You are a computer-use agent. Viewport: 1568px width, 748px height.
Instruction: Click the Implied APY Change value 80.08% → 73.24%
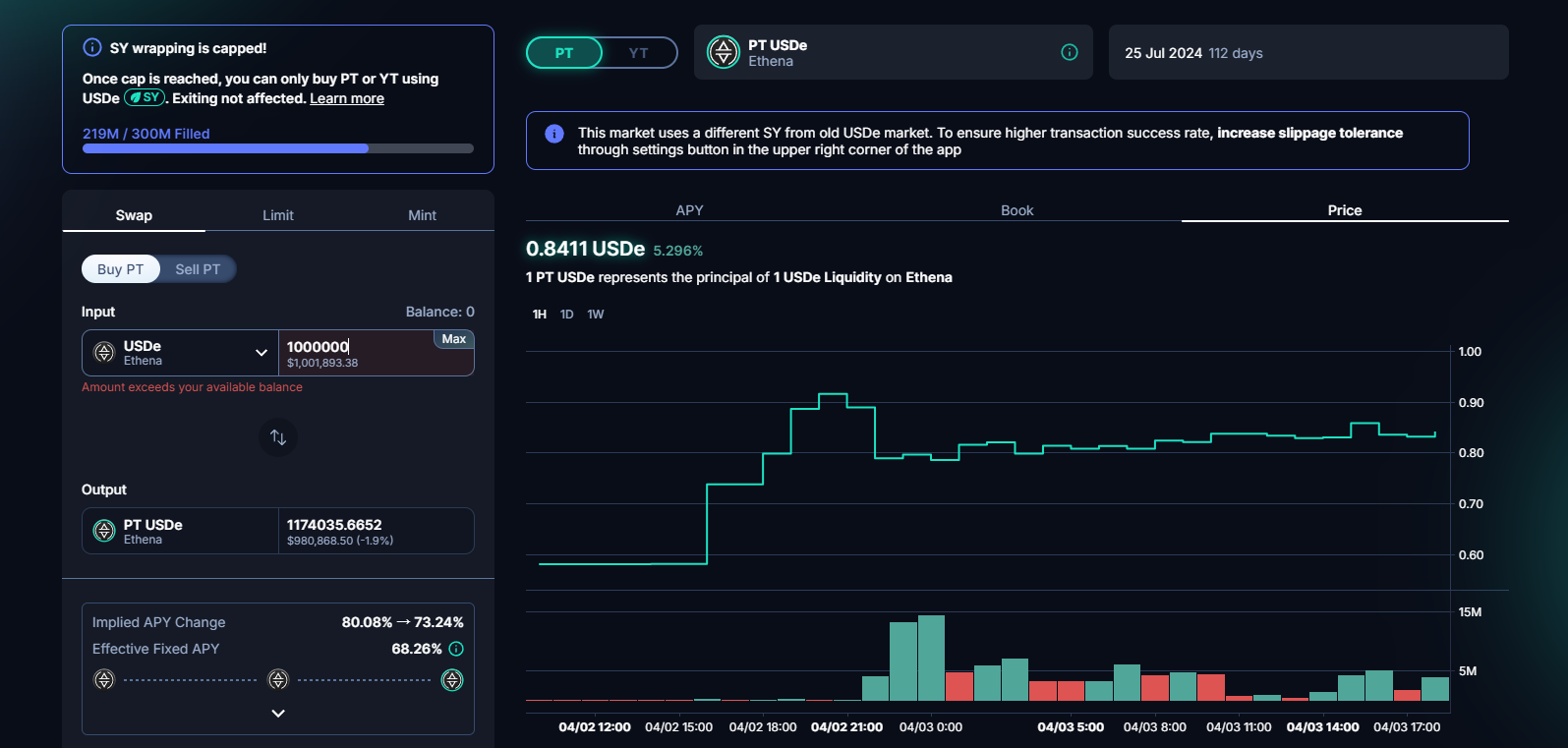tap(403, 622)
